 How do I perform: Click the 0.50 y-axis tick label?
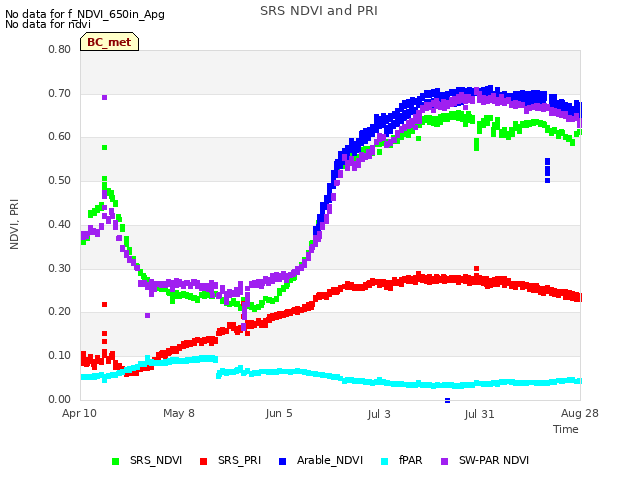(x=60, y=180)
